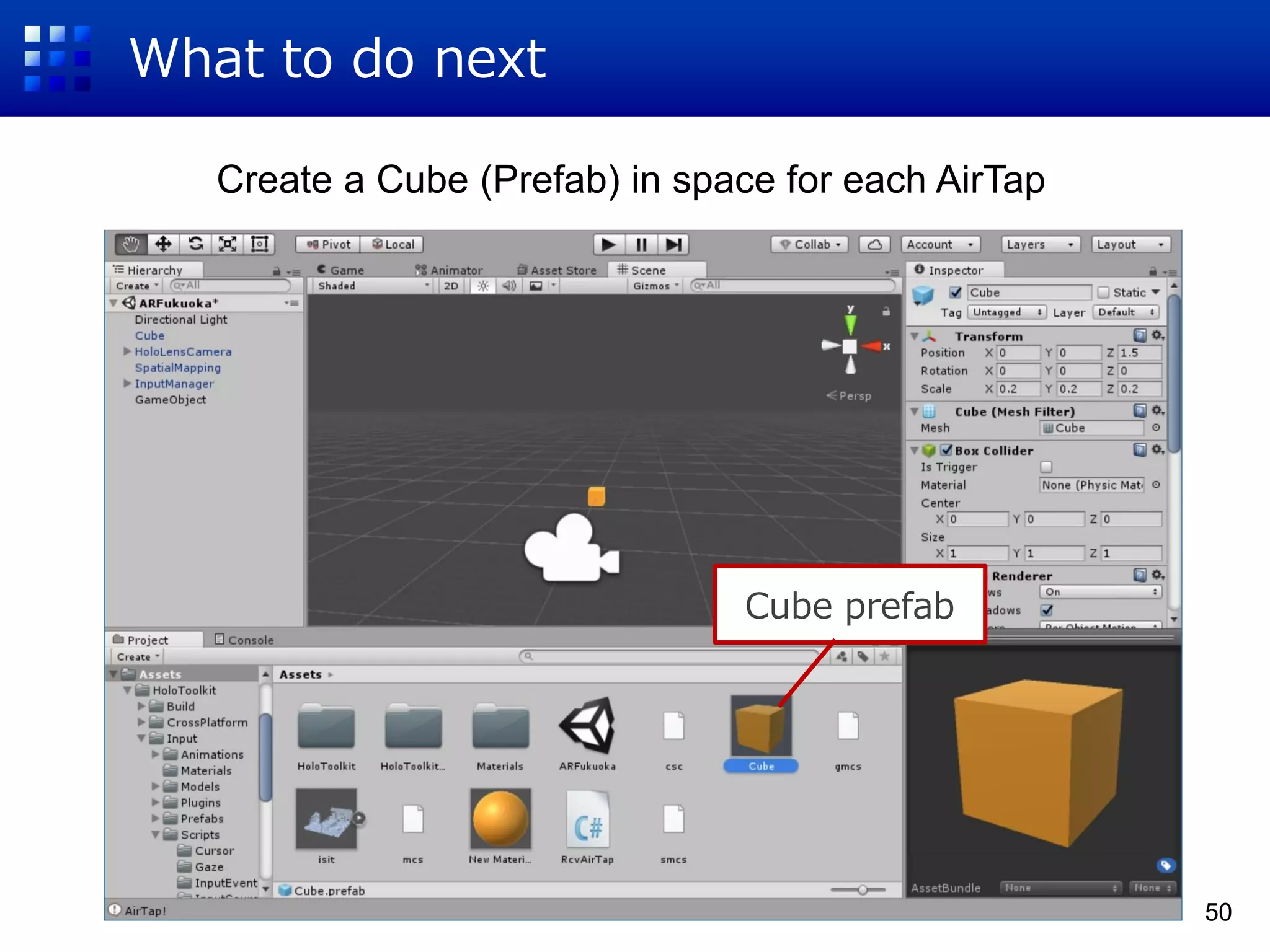Click search by label tag icon
1270x952 pixels.
point(863,656)
